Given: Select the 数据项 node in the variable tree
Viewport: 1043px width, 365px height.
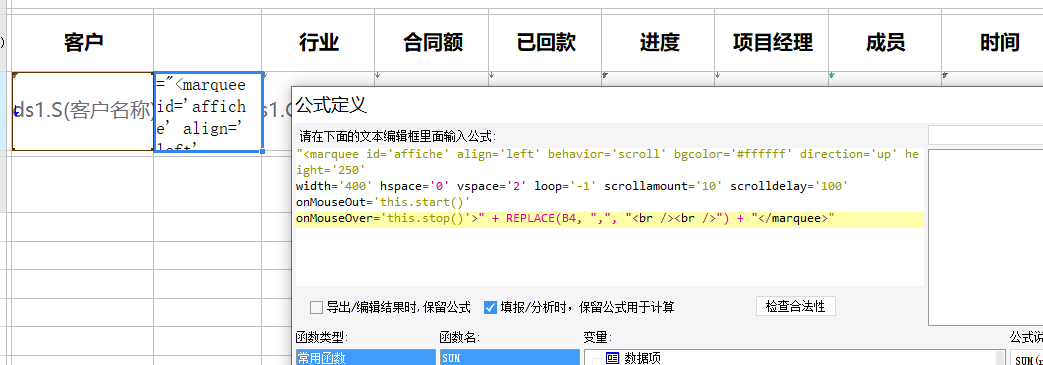Looking at the screenshot, I should (643, 358).
